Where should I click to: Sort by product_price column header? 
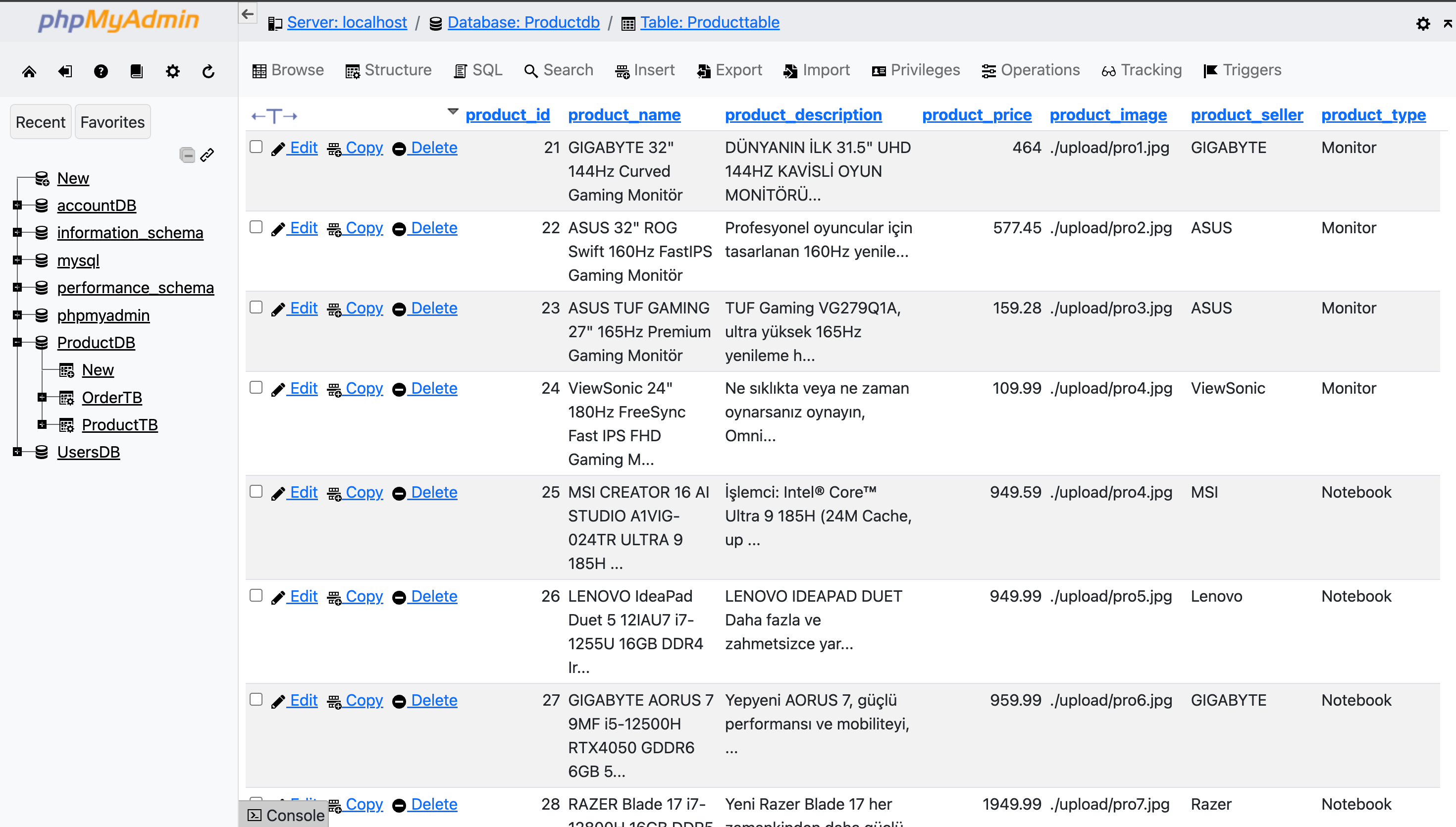(977, 115)
